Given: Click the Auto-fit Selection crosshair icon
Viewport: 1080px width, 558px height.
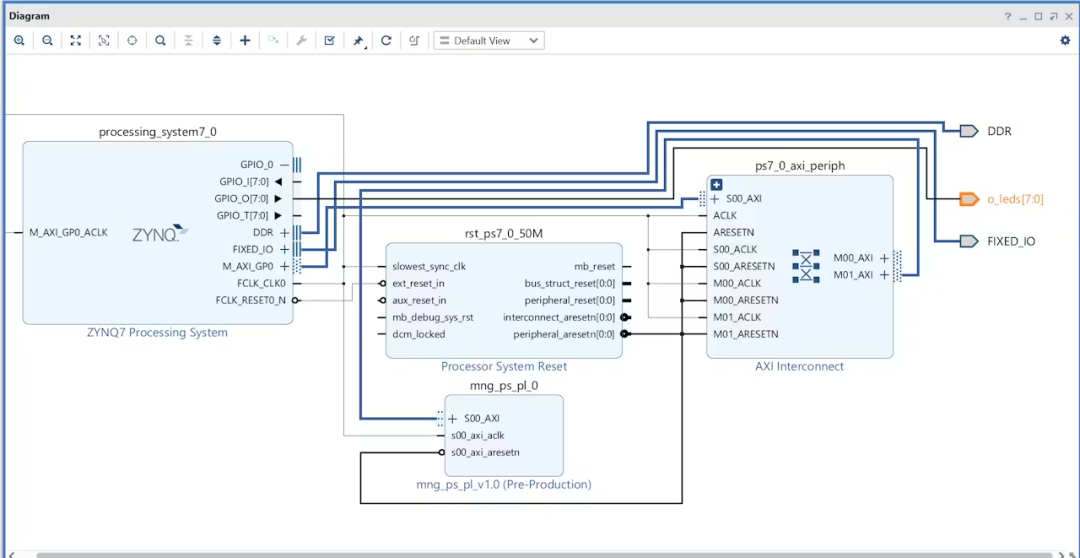Looking at the screenshot, I should [132, 41].
